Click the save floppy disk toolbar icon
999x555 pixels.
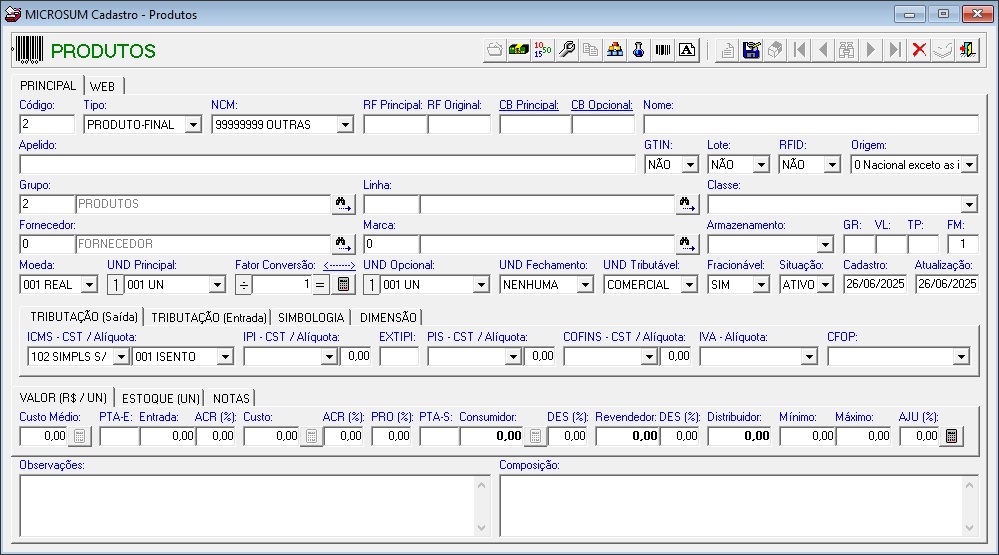click(752, 50)
